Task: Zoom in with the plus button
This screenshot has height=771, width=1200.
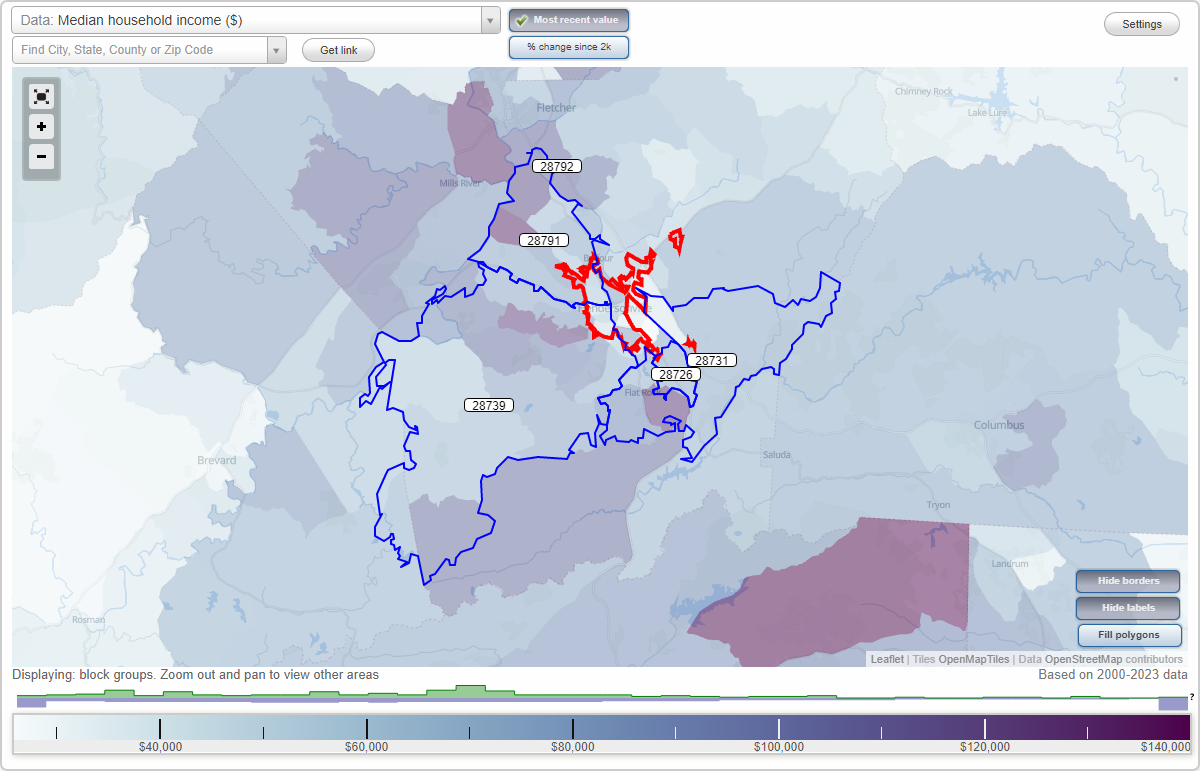Action: tap(41, 127)
